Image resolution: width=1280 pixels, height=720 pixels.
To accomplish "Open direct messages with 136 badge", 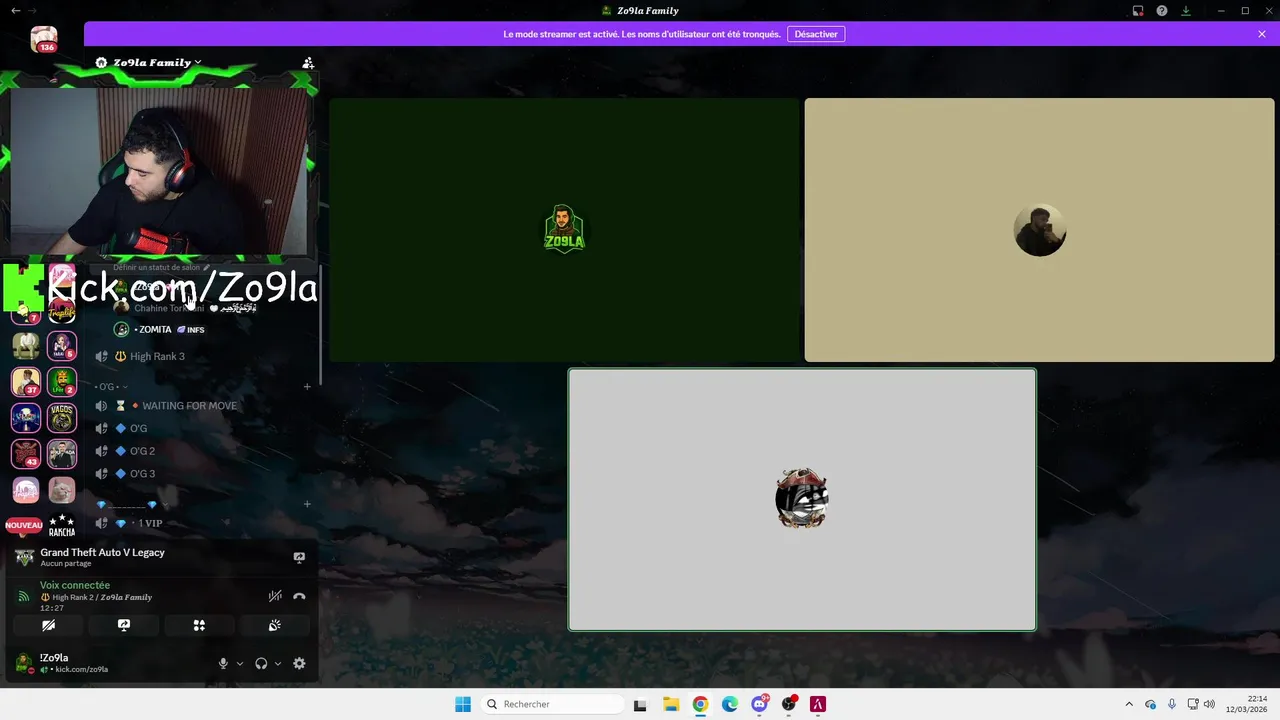I will tap(43, 40).
